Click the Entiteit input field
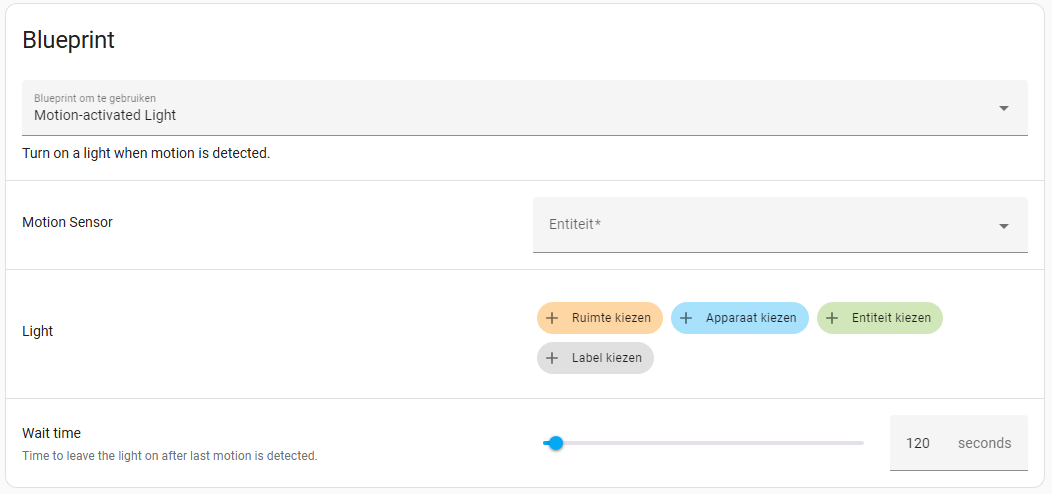This screenshot has height=494, width=1052. tap(780, 225)
